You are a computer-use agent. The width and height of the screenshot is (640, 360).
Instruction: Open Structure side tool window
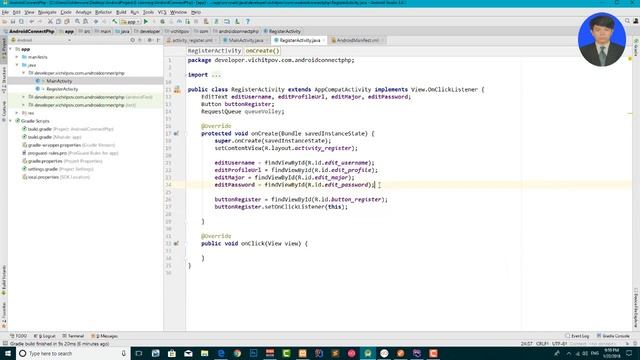pos(4,80)
